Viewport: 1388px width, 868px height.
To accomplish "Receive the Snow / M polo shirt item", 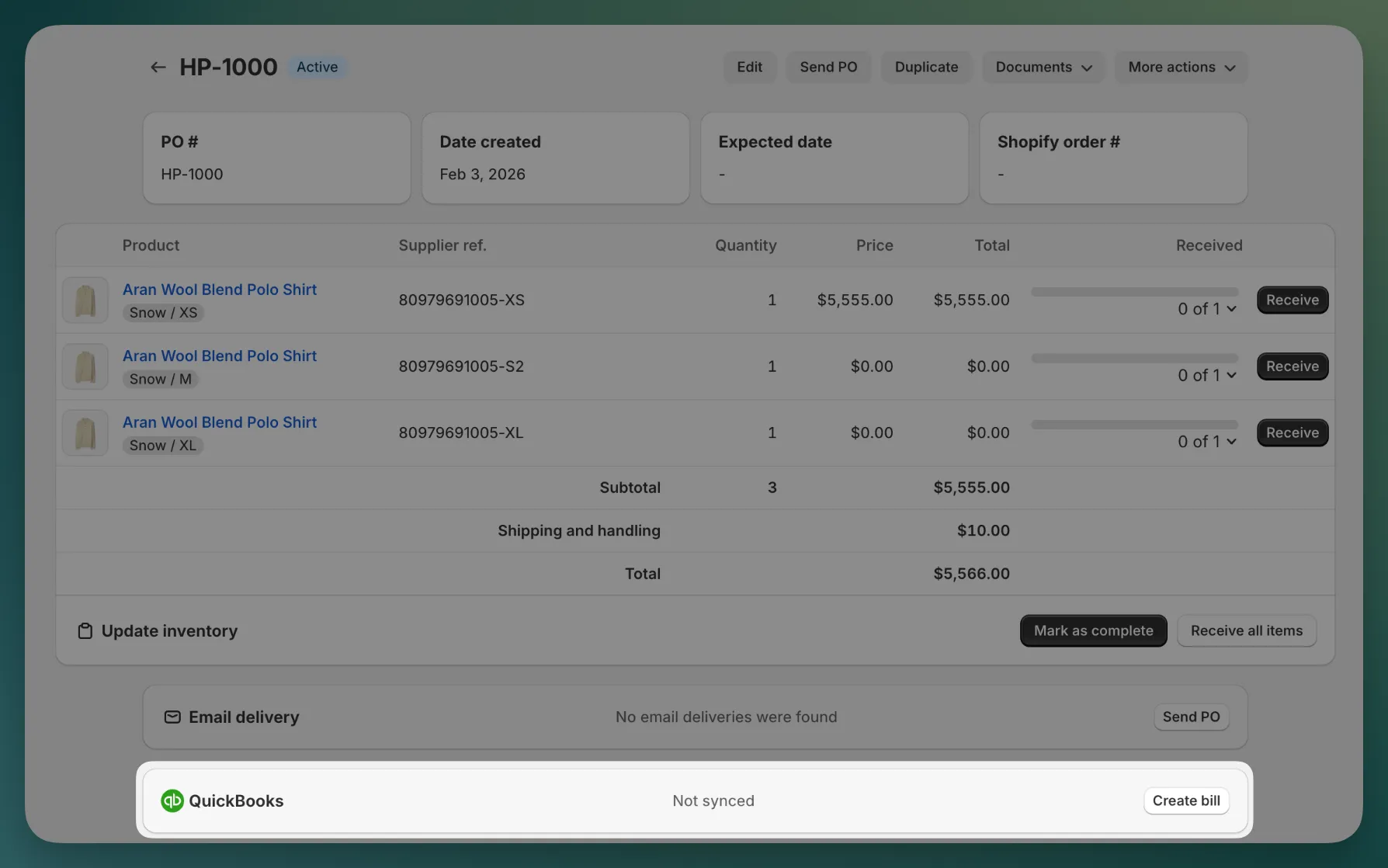I will (1292, 366).
